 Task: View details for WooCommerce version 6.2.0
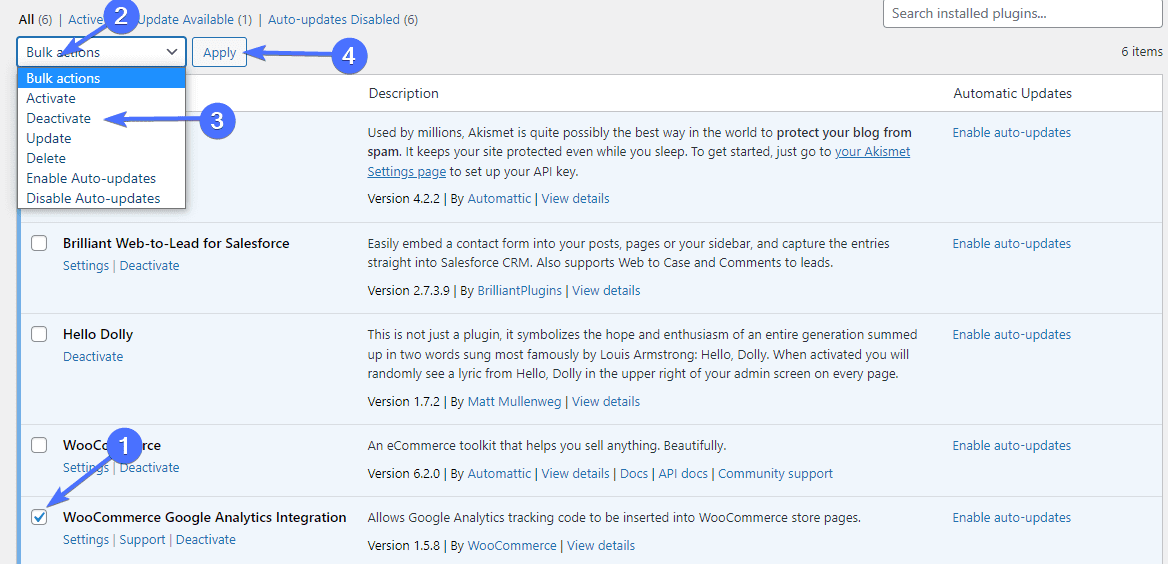click(x=575, y=473)
